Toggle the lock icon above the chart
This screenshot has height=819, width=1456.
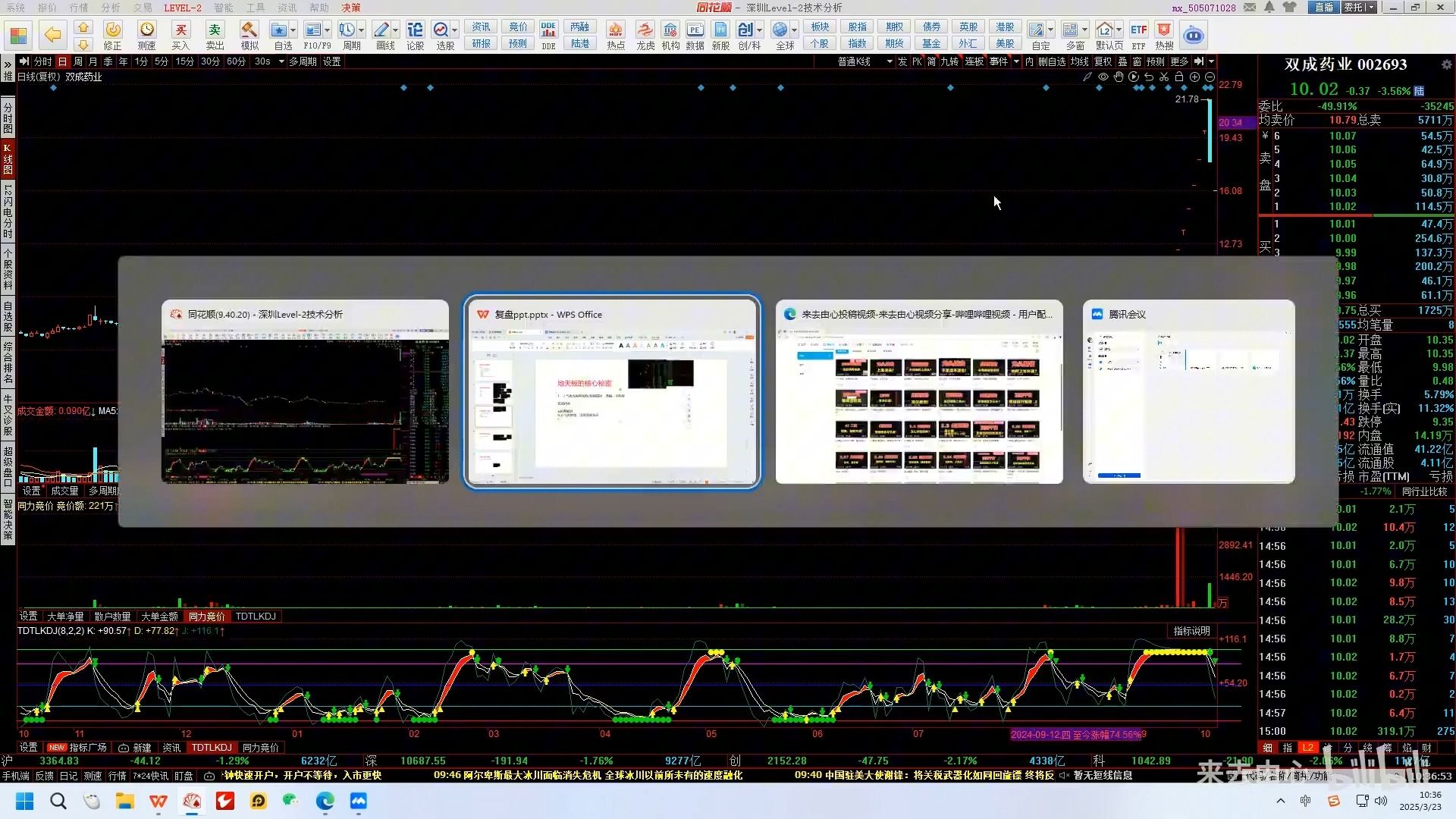click(1179, 77)
